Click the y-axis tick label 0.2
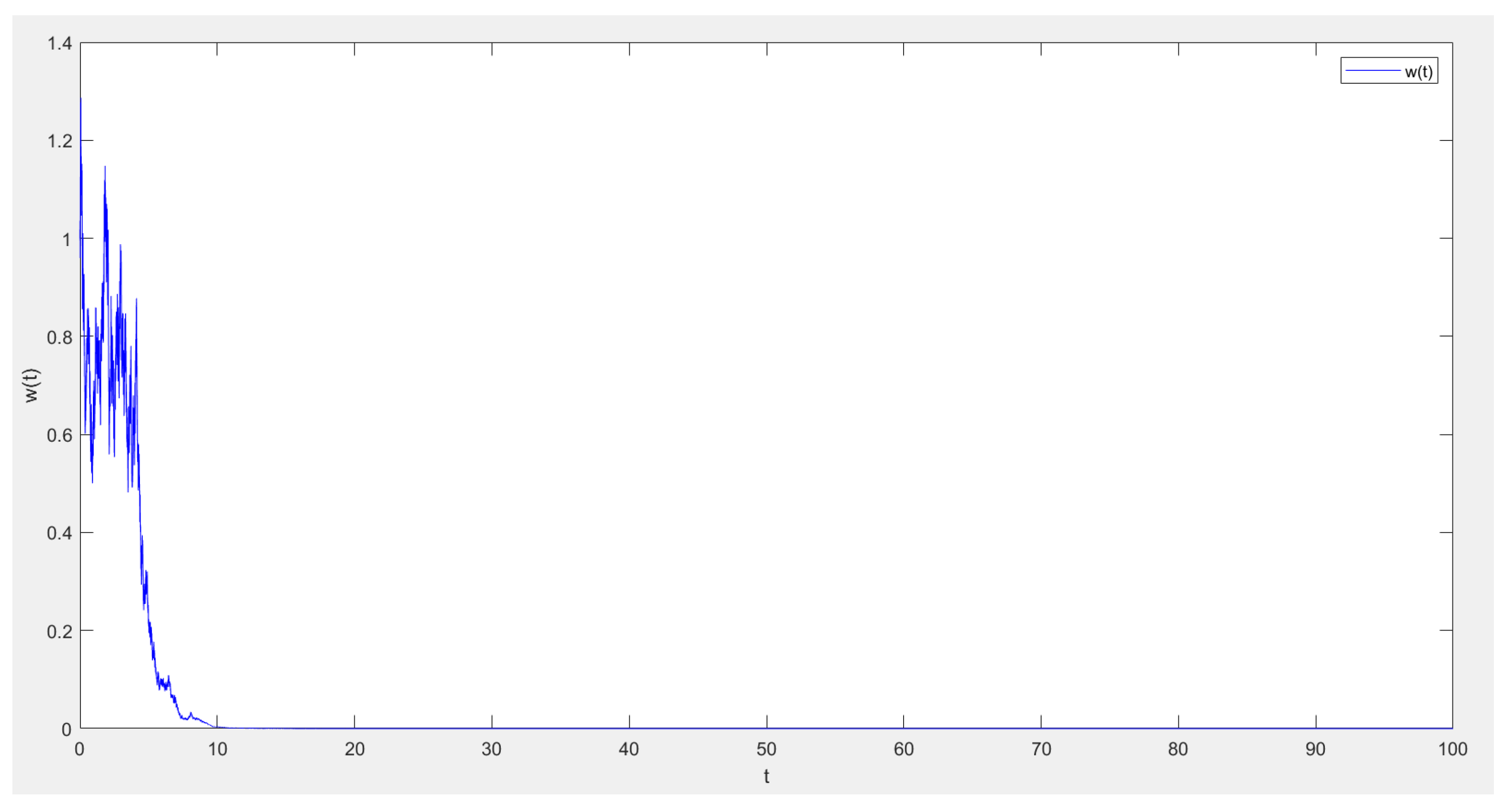Image resolution: width=1512 pixels, height=812 pixels. coord(60,631)
